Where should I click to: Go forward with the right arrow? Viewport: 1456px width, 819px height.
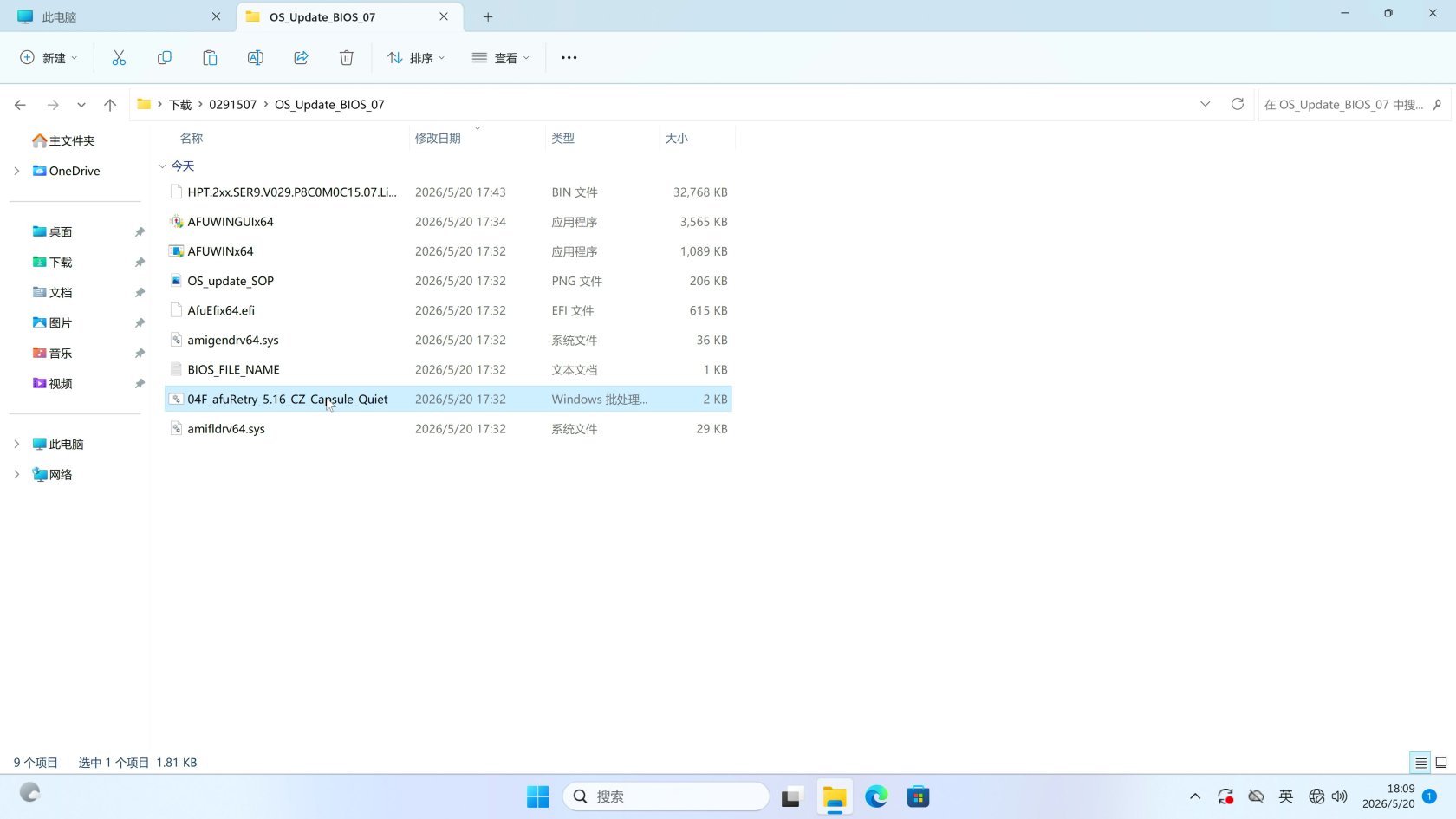pyautogui.click(x=53, y=105)
